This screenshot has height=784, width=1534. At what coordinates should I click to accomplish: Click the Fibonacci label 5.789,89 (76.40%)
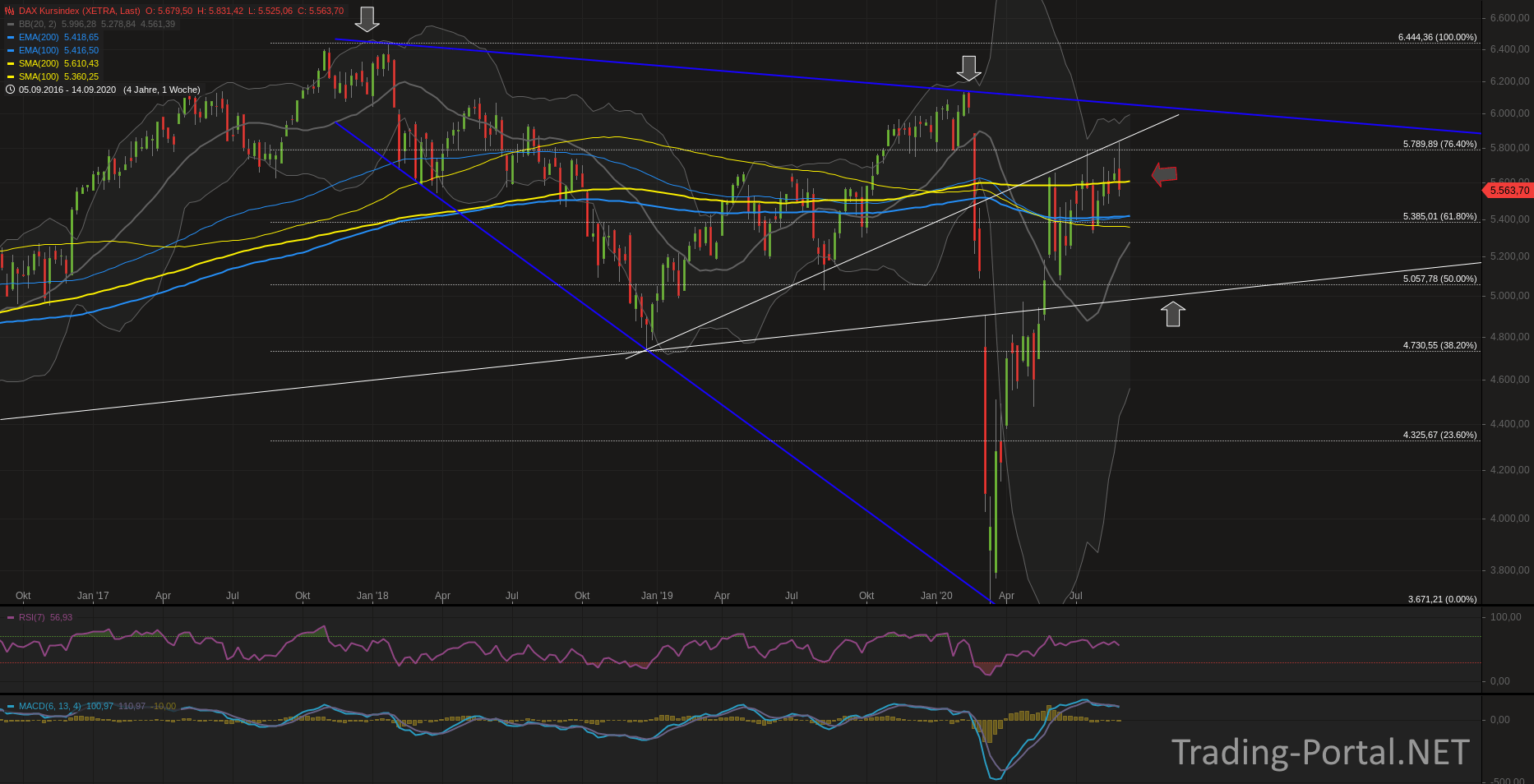1439,144
